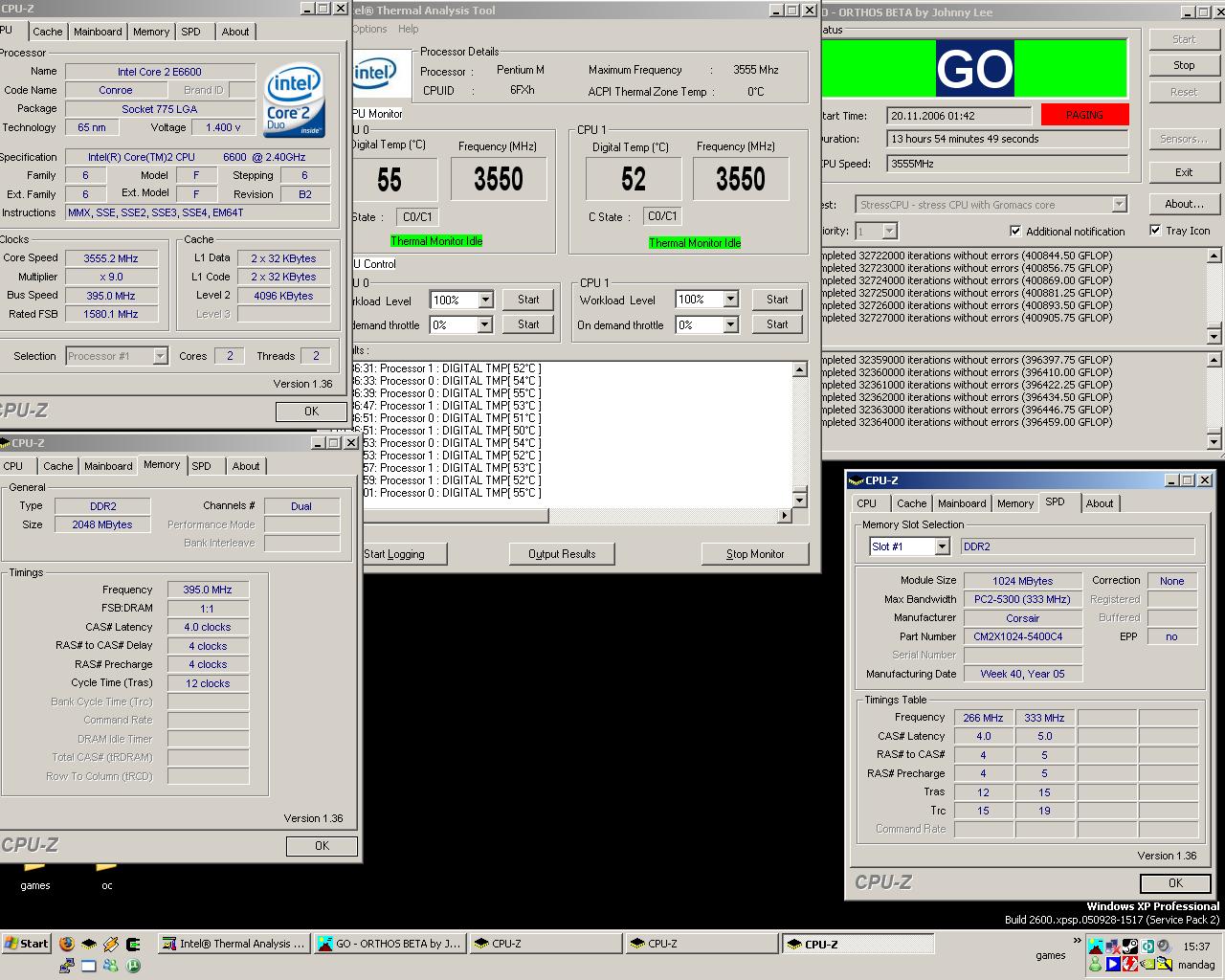Click the NVIDIA tray icon
Image resolution: width=1225 pixels, height=980 pixels.
tap(1148, 964)
